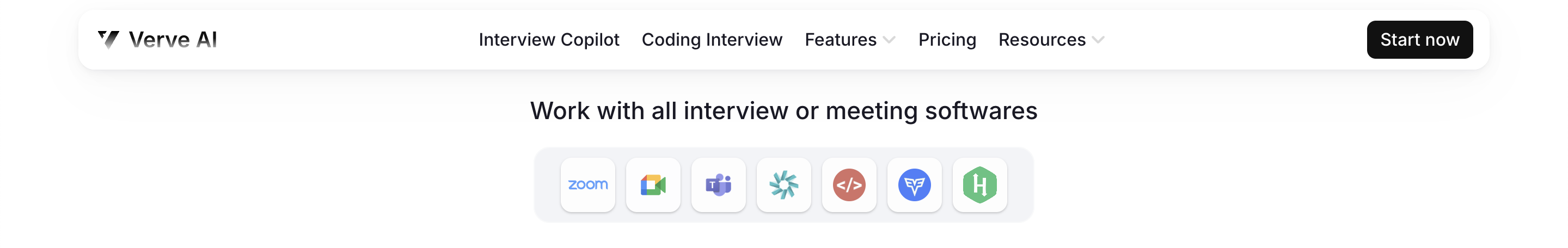Expand the Features chevron arrow

(x=889, y=40)
